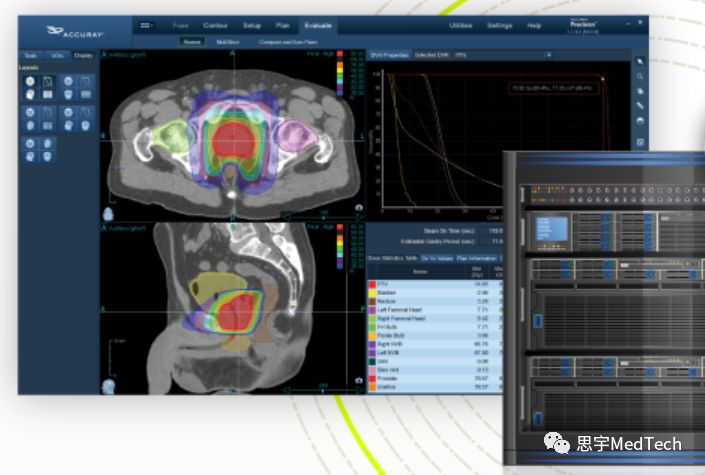Viewport: 705px width, 475px height.
Task: Click the DVH curve tooltip label
Action: coord(553,89)
